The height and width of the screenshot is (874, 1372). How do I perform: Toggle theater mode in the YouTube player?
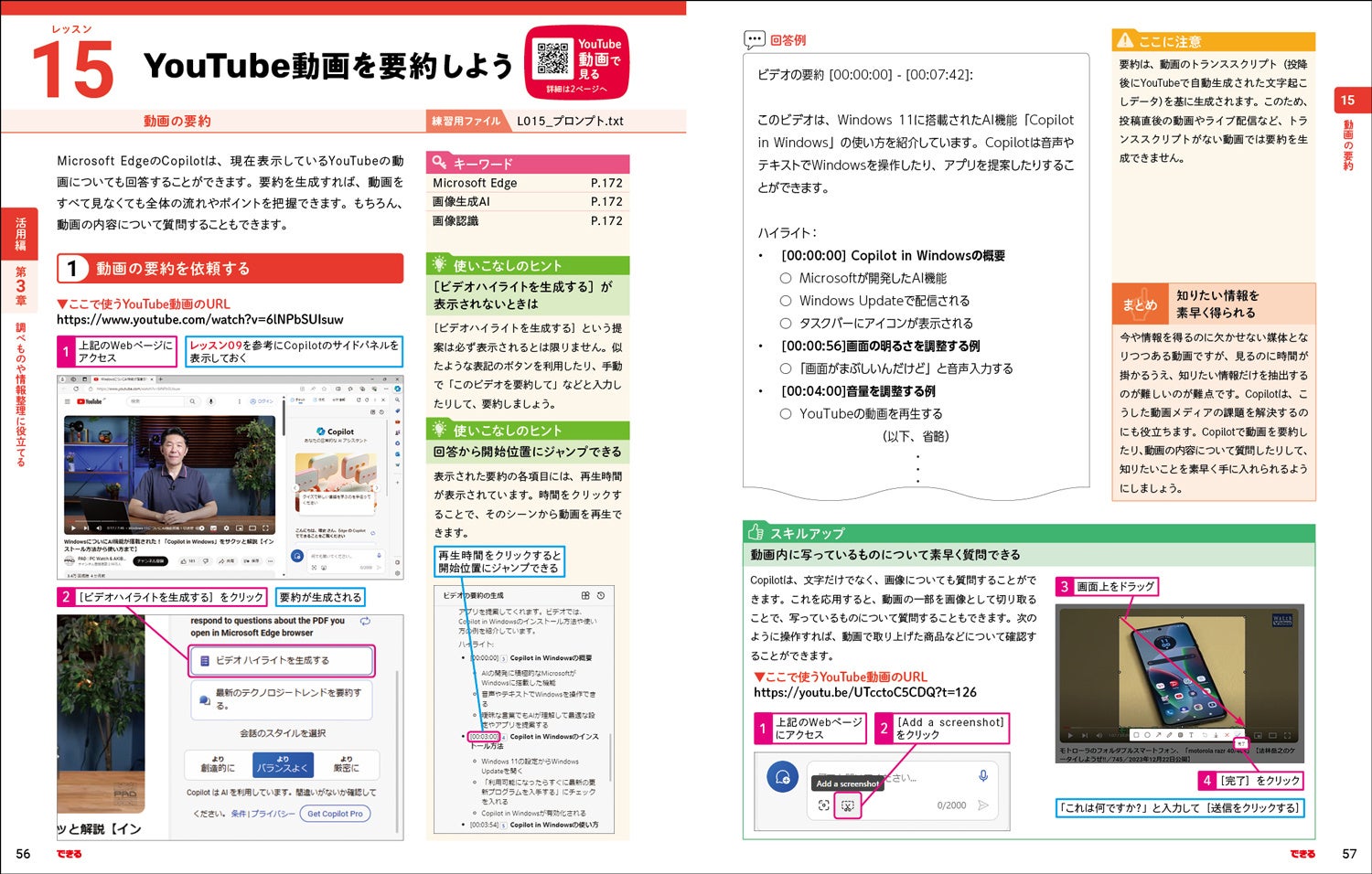[252, 528]
